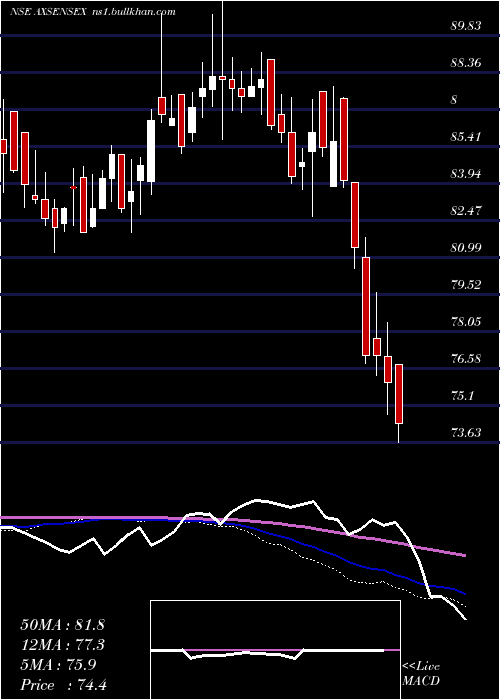Click the MACD mini chart panel
Screen dimensions: 500x700
pos(275,650)
